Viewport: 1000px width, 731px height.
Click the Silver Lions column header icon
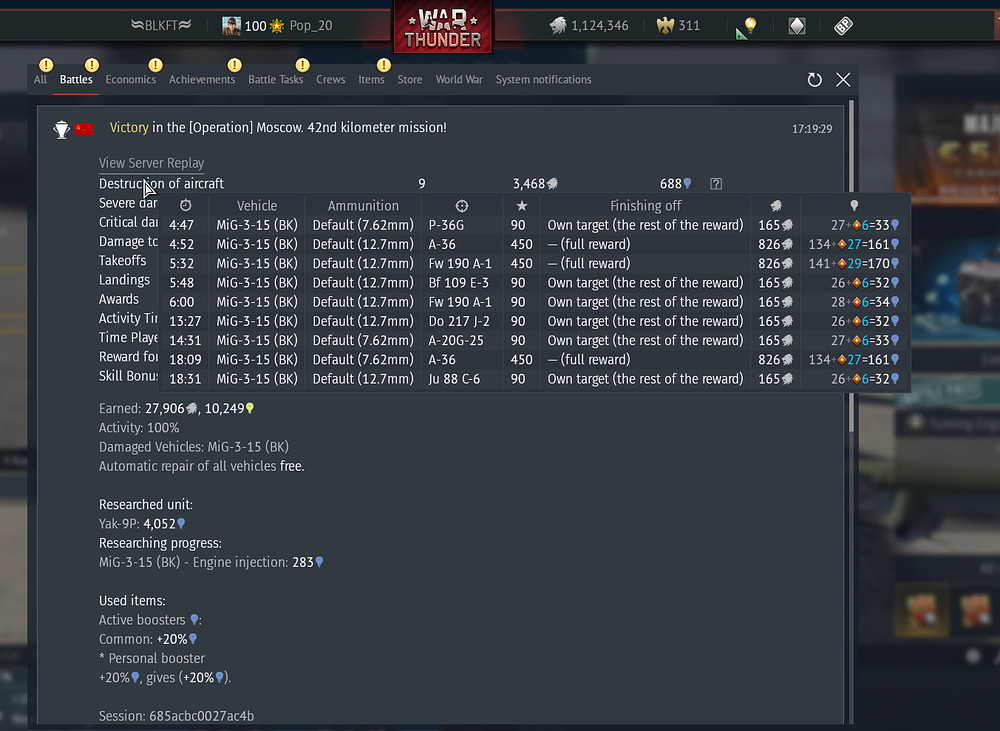(776, 205)
